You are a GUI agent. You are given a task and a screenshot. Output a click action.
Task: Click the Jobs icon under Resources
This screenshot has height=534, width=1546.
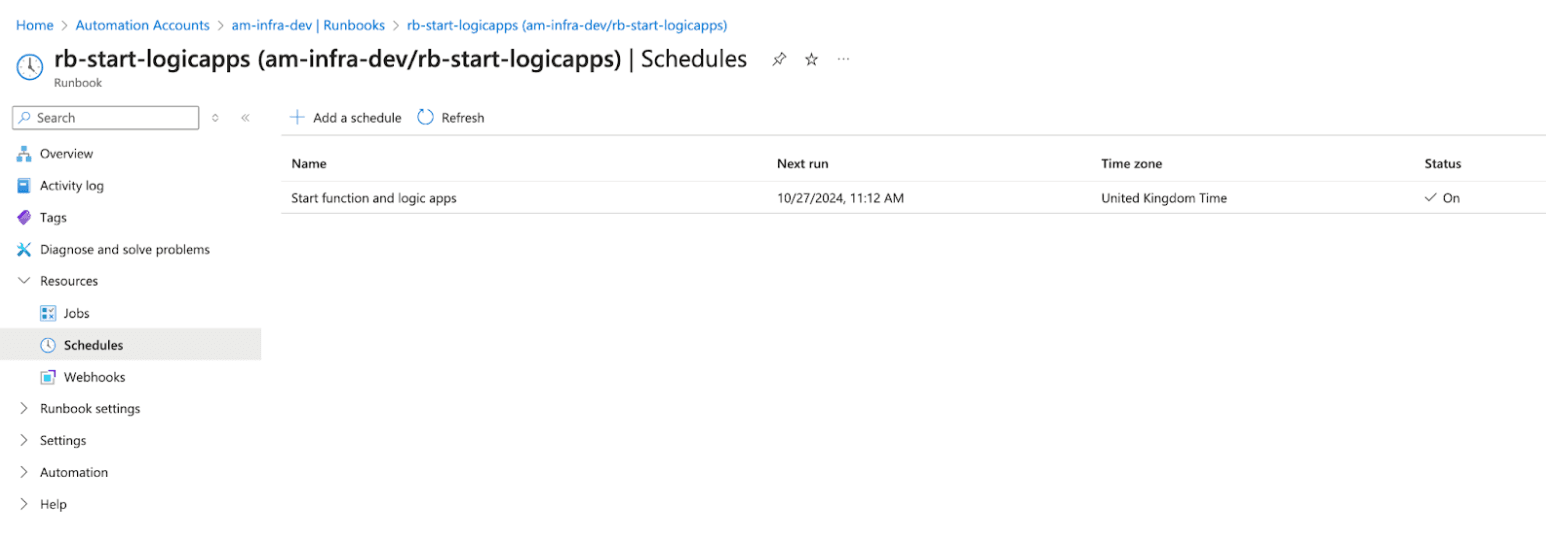[48, 314]
